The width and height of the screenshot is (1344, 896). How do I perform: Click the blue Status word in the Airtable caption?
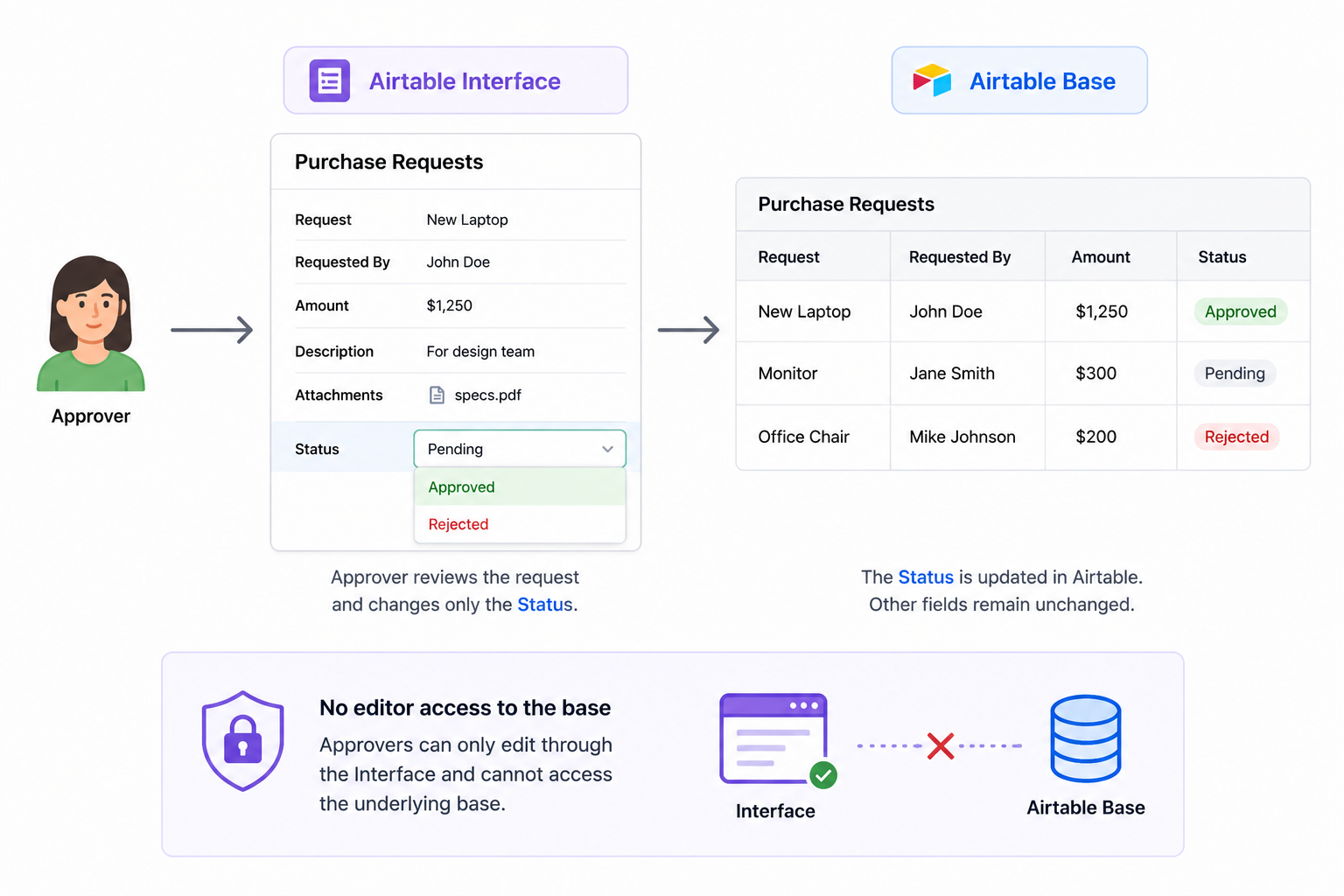point(926,577)
